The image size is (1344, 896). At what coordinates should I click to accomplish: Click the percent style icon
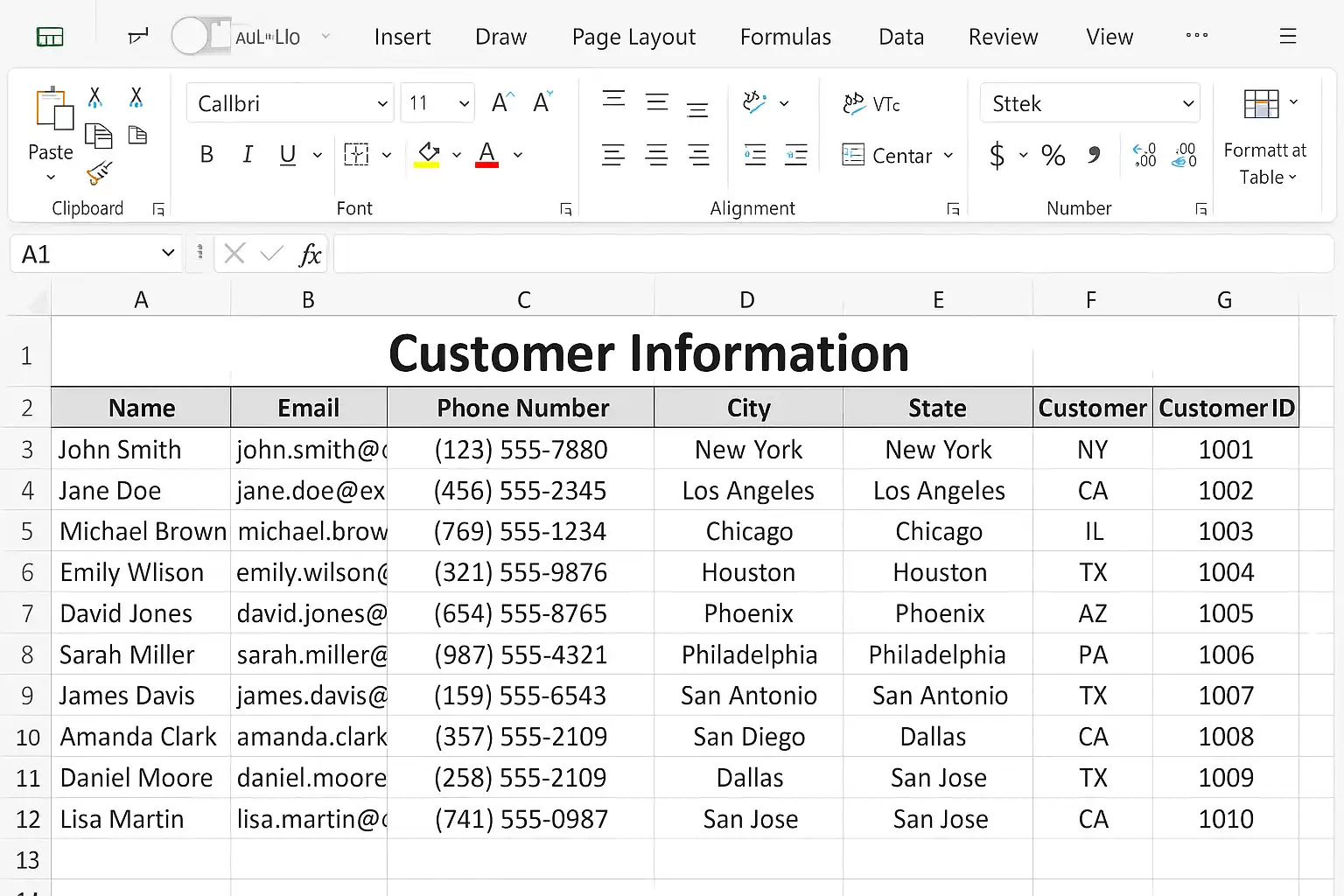(1053, 156)
